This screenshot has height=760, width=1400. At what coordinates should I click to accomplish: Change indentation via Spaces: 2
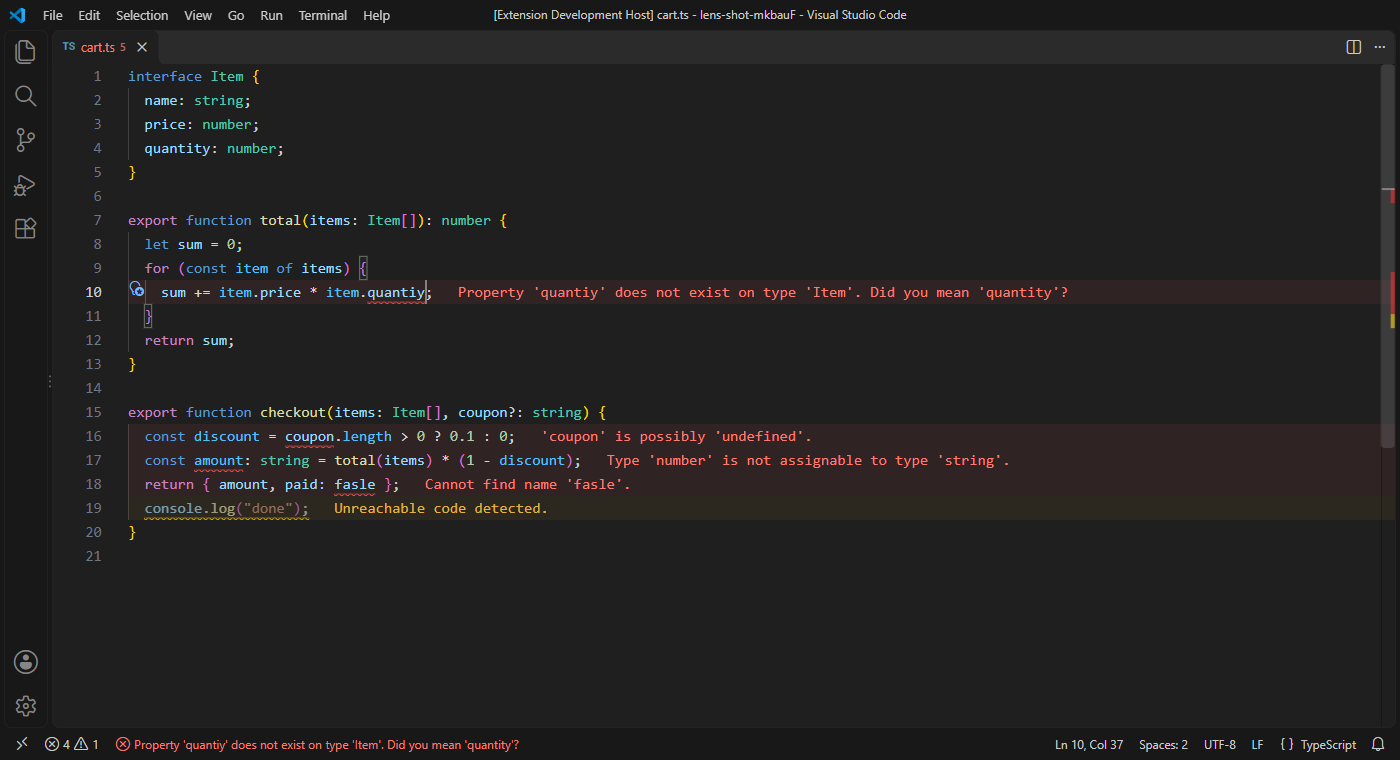[x=1163, y=745]
